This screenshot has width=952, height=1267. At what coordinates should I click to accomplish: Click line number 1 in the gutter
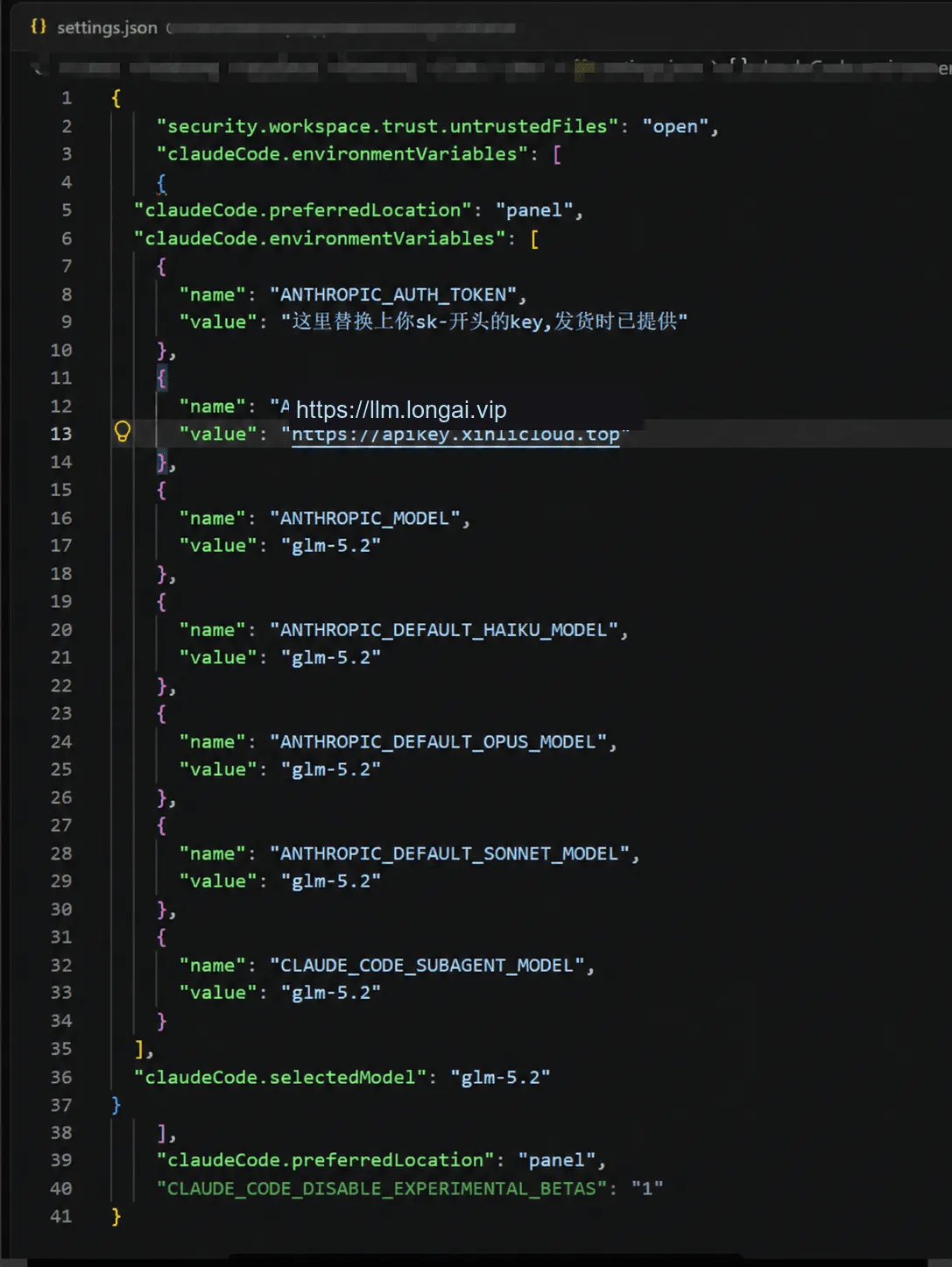pyautogui.click(x=67, y=98)
